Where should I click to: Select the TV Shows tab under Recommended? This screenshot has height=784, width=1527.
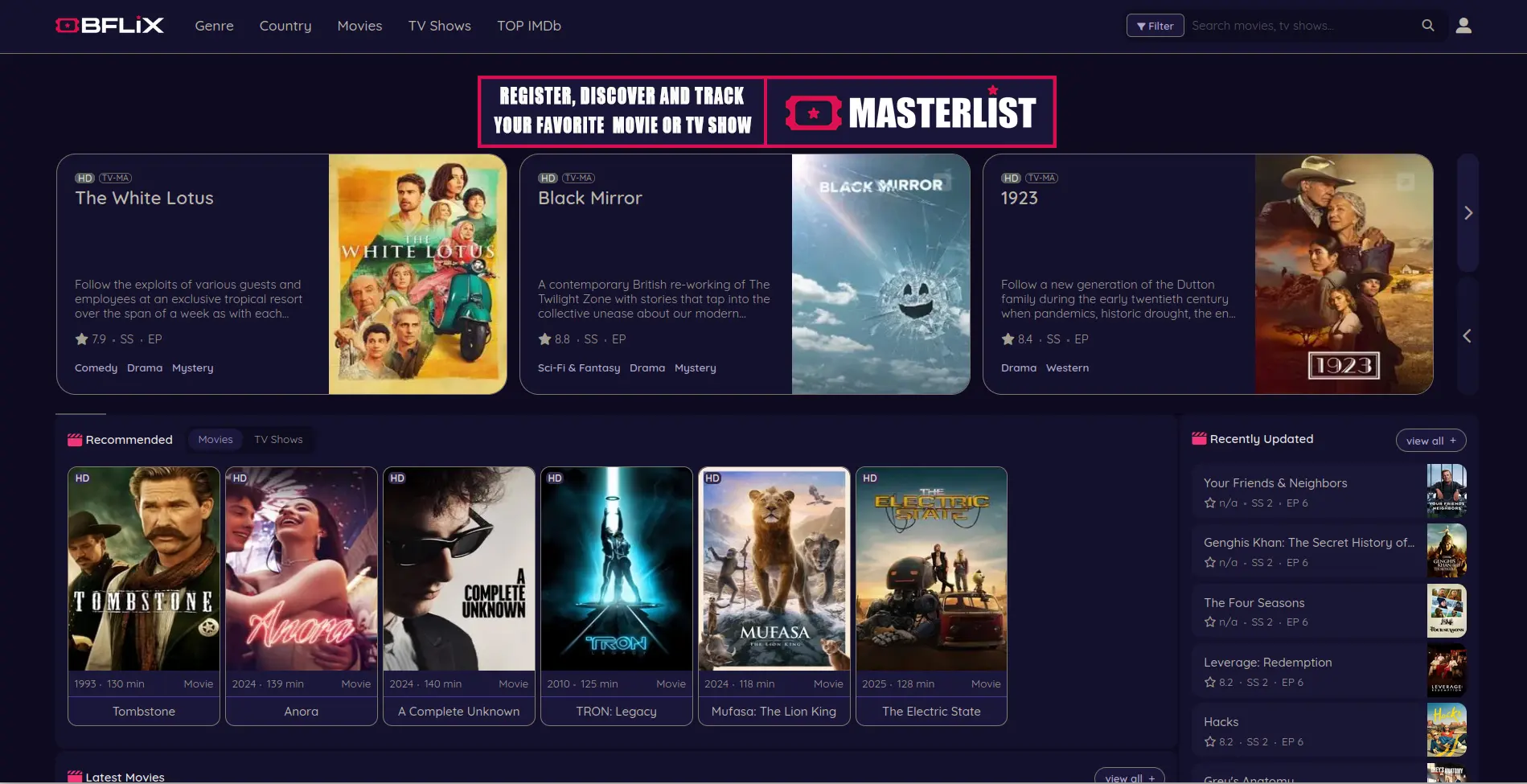(278, 440)
